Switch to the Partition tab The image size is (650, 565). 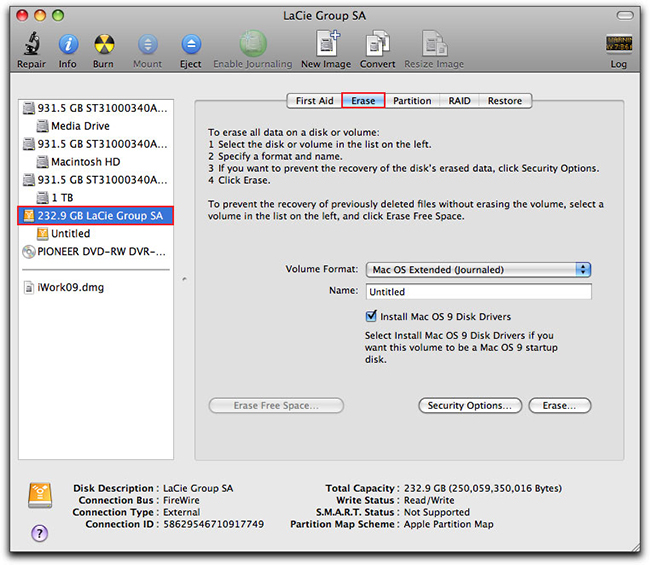point(412,101)
